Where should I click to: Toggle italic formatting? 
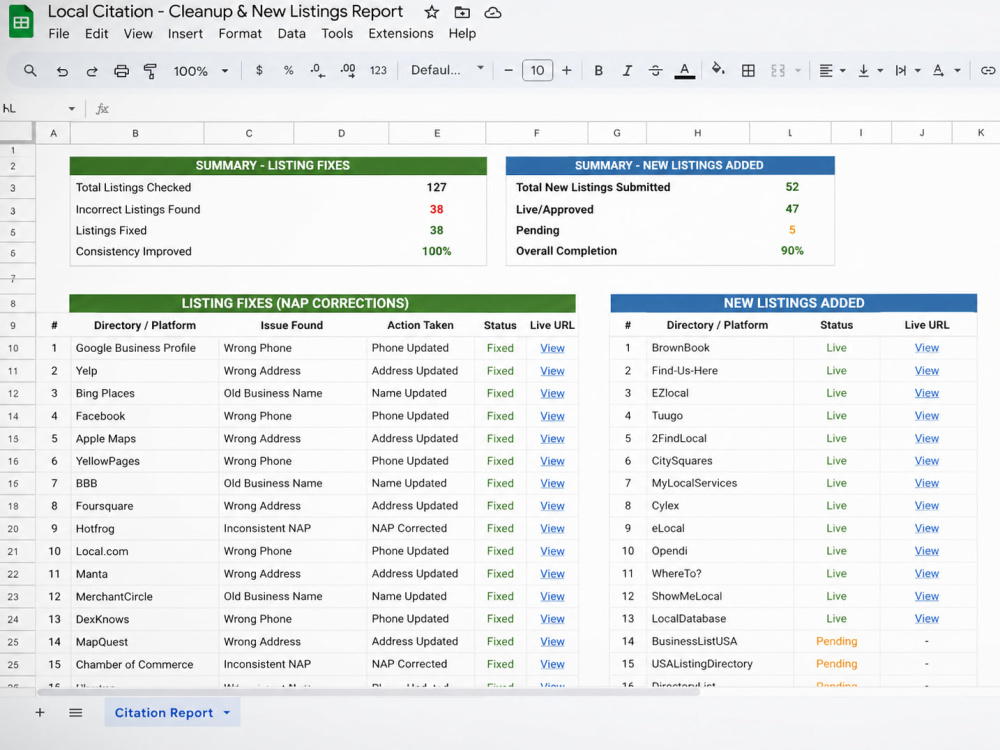[627, 70]
